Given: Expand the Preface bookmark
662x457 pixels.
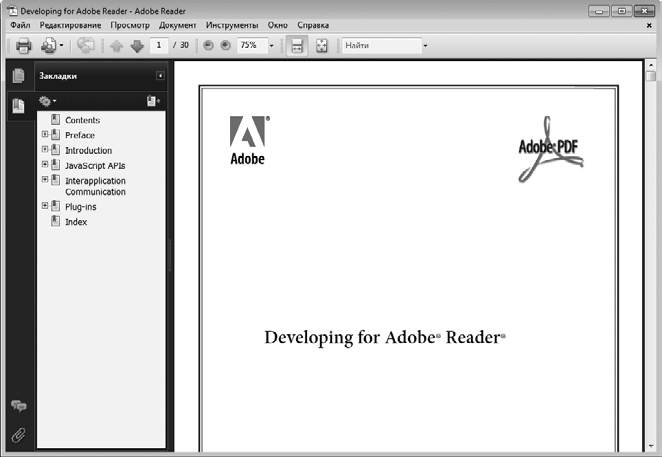Looking at the screenshot, I should (45, 134).
